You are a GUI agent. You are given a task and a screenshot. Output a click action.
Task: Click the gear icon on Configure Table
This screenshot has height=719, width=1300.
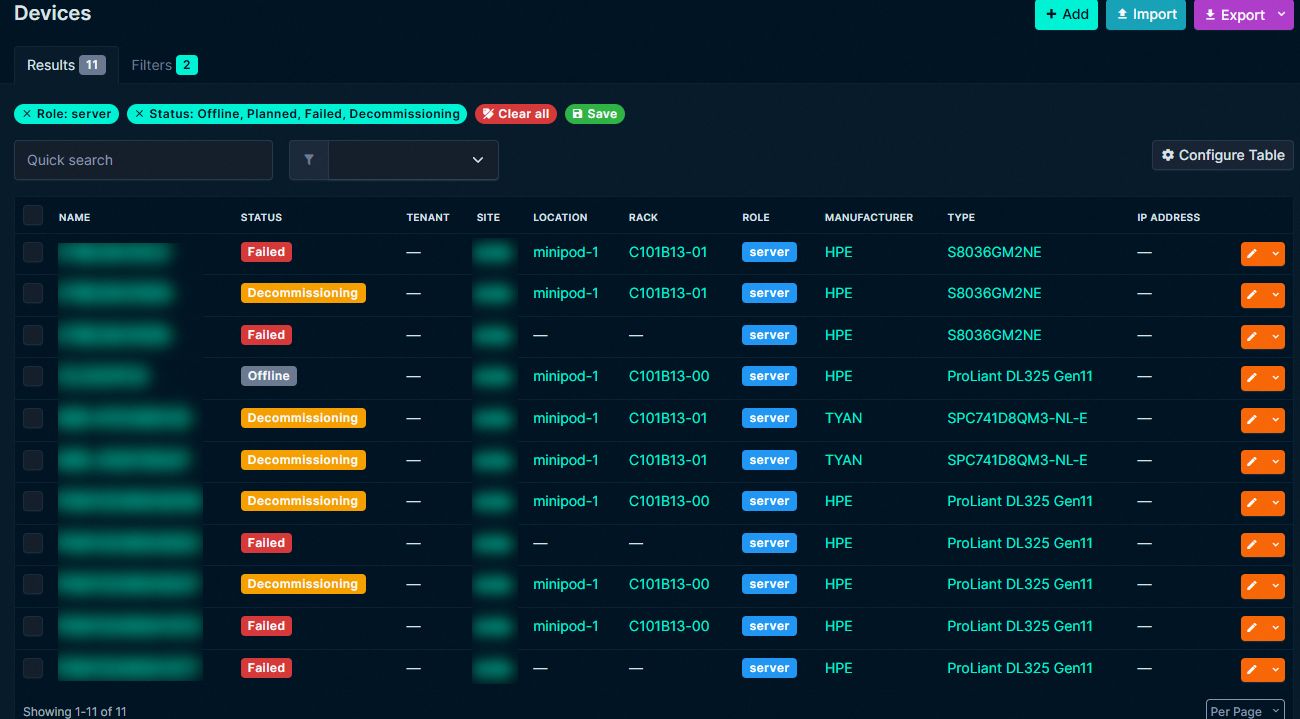[x=1167, y=155]
